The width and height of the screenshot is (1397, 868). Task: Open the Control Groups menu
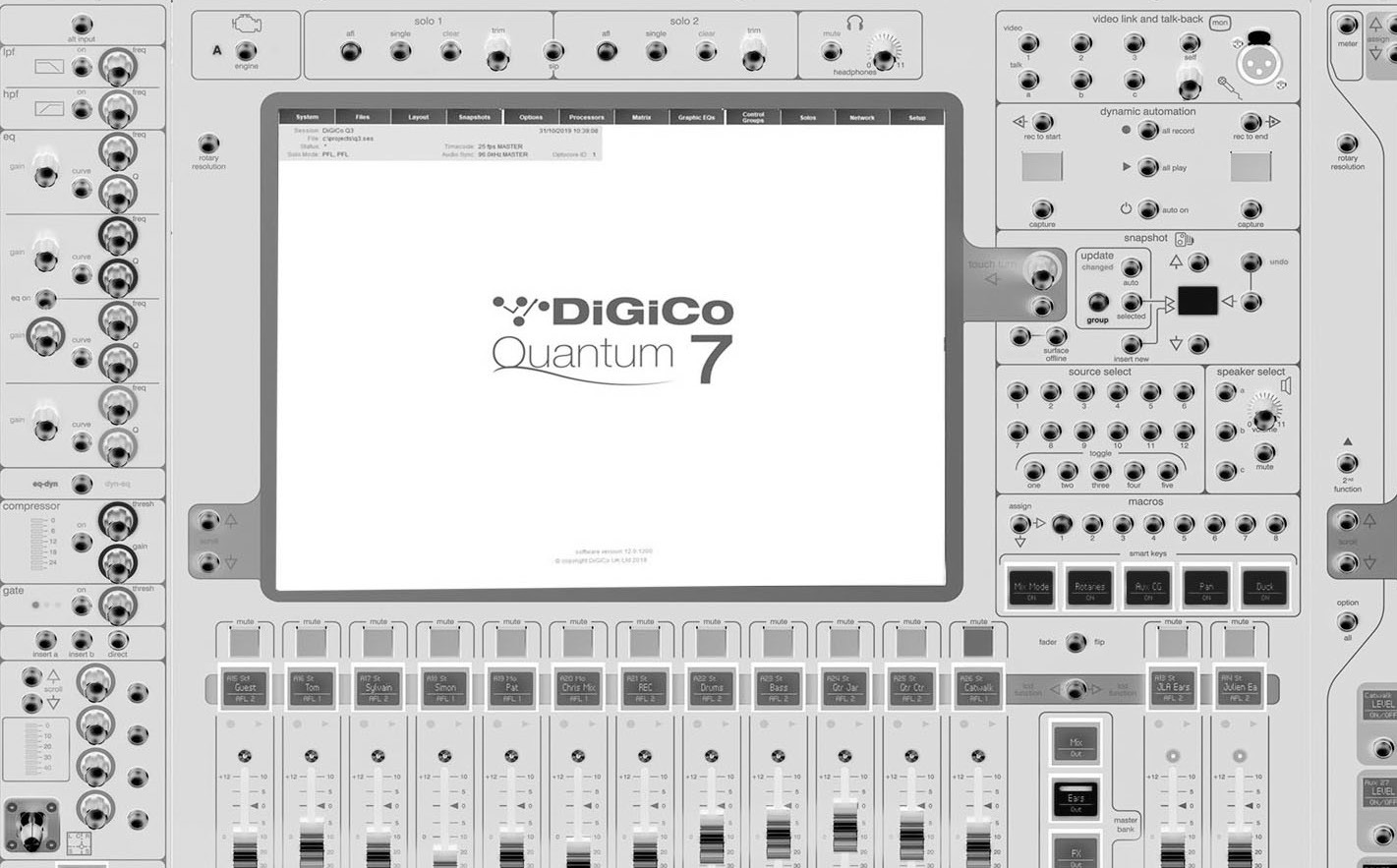[753, 117]
